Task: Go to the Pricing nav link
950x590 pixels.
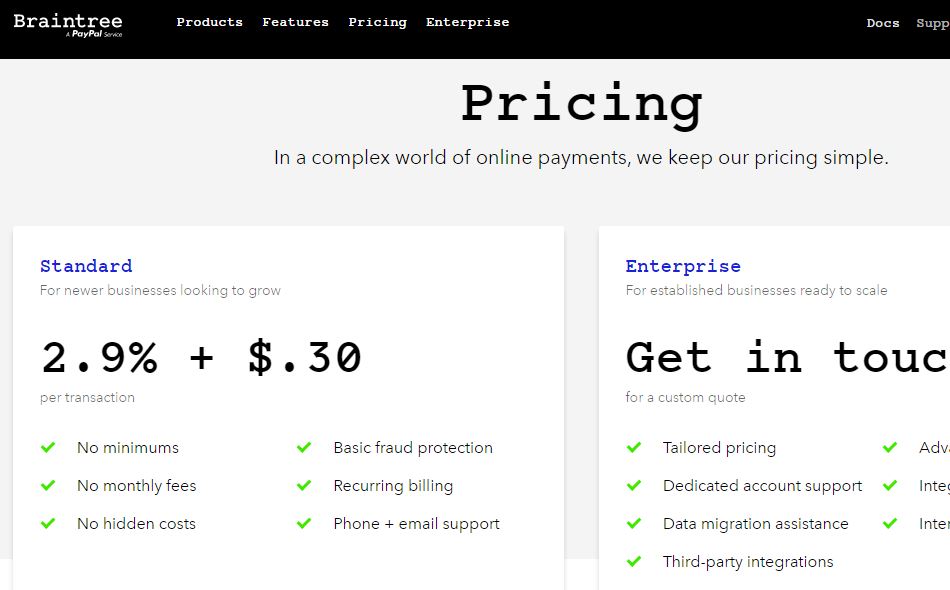Action: click(x=377, y=22)
